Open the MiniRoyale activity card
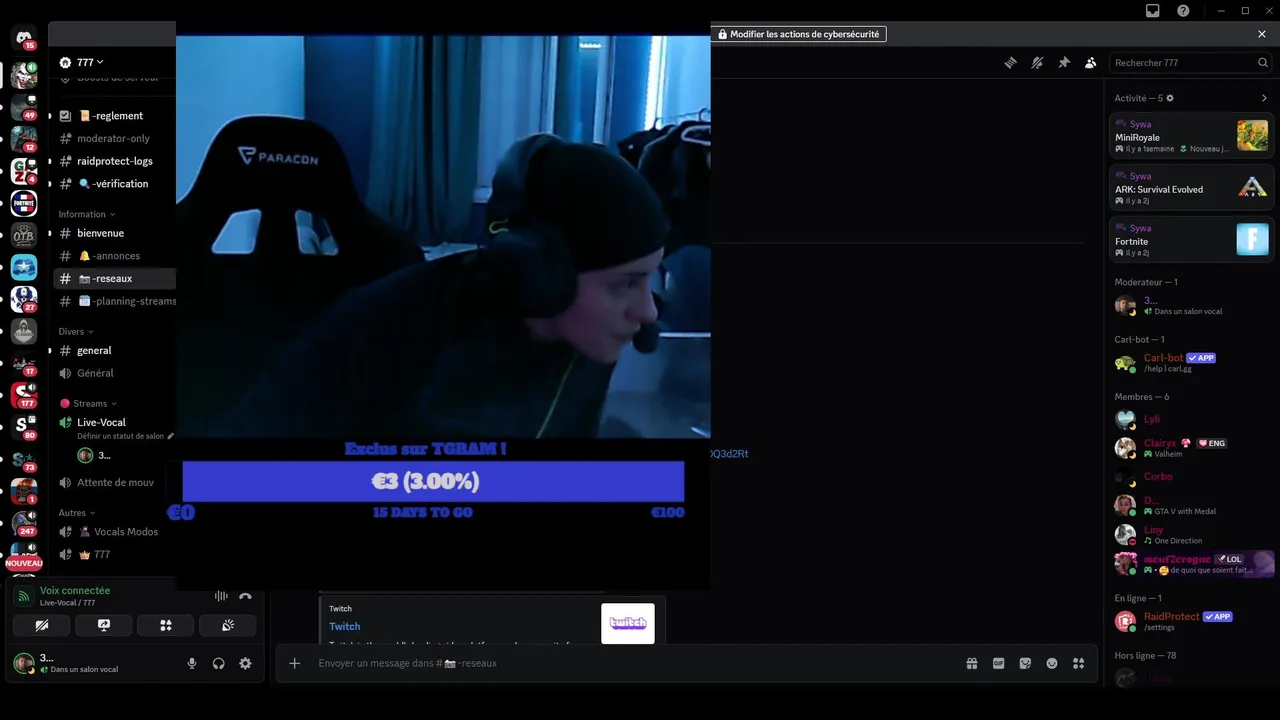Screen dimensions: 1280x720 click(x=1192, y=135)
